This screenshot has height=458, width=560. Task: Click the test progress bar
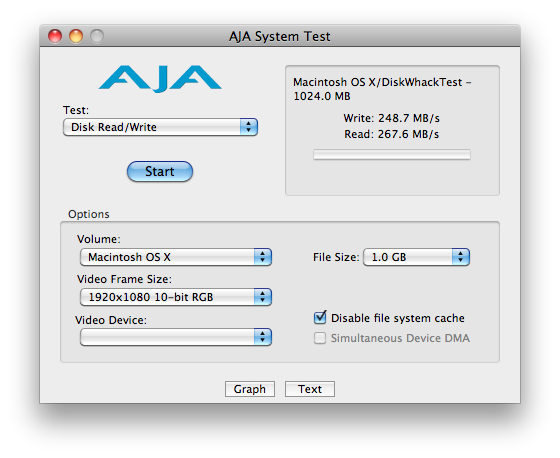coord(392,155)
